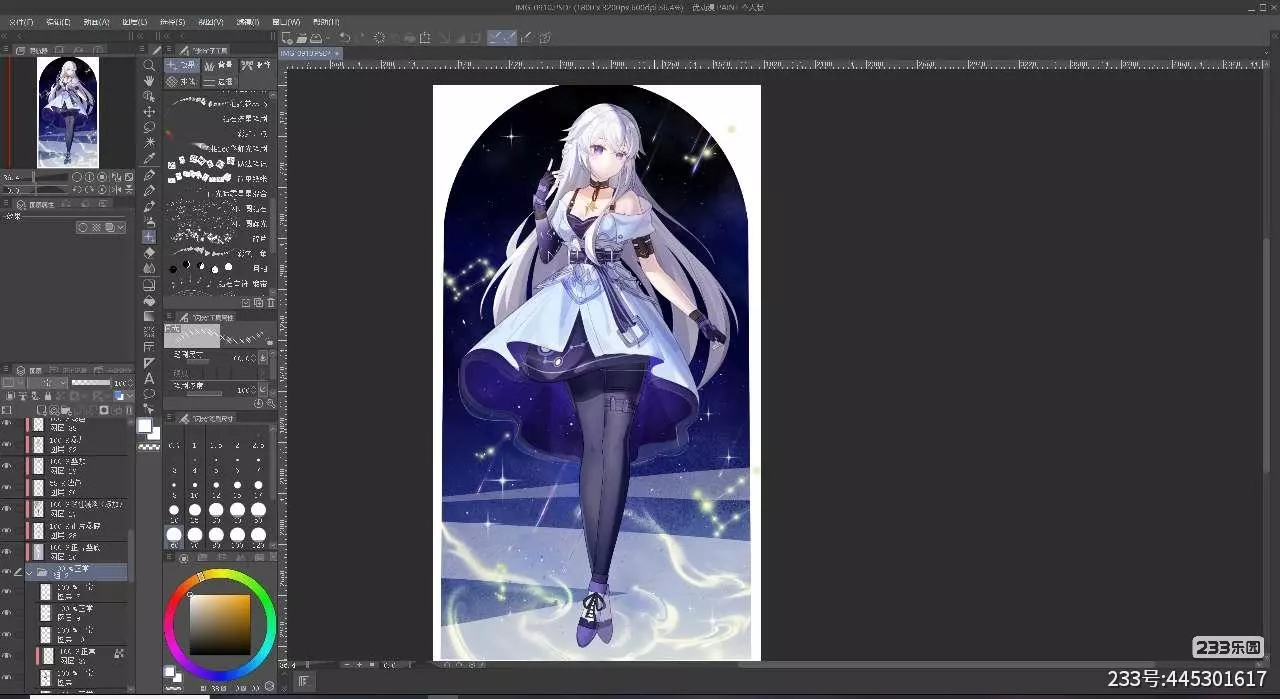Click the New file command bar icon
This screenshot has height=699, width=1280.
288,37
